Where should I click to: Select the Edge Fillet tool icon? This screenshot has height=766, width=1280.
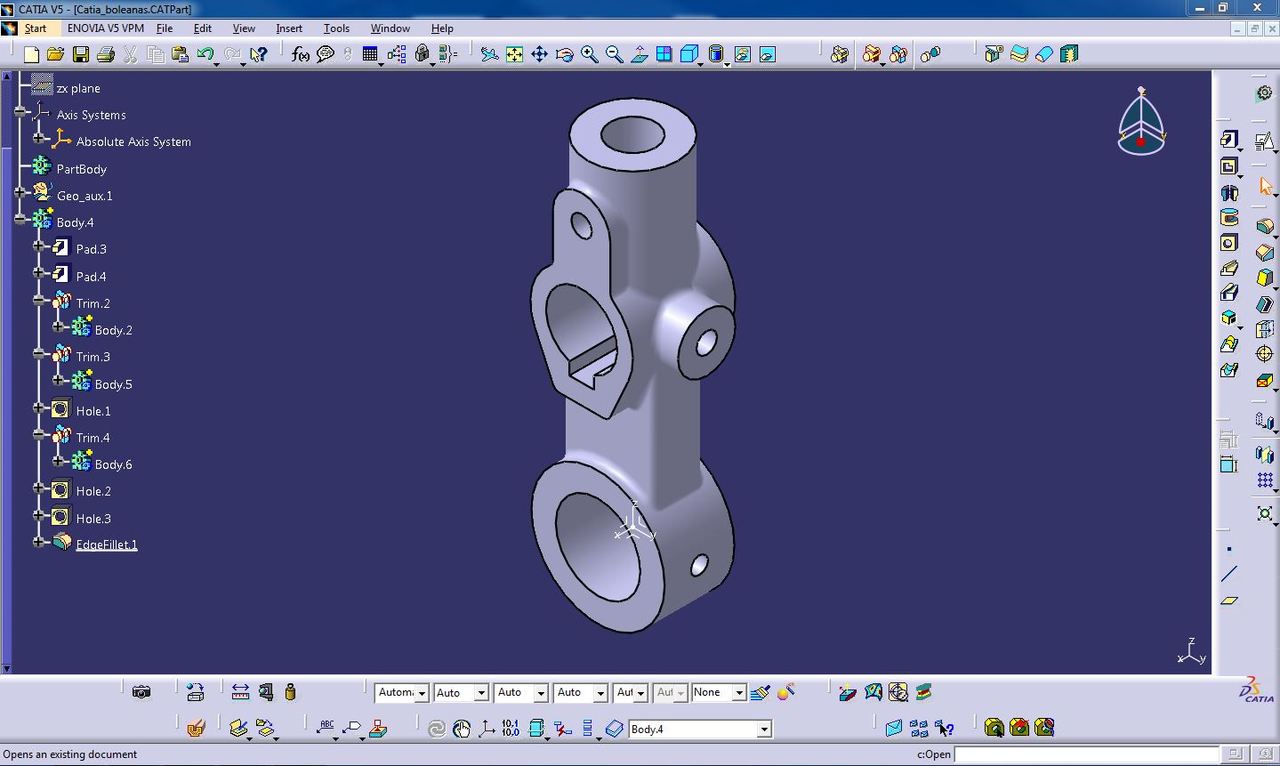(x=1264, y=226)
